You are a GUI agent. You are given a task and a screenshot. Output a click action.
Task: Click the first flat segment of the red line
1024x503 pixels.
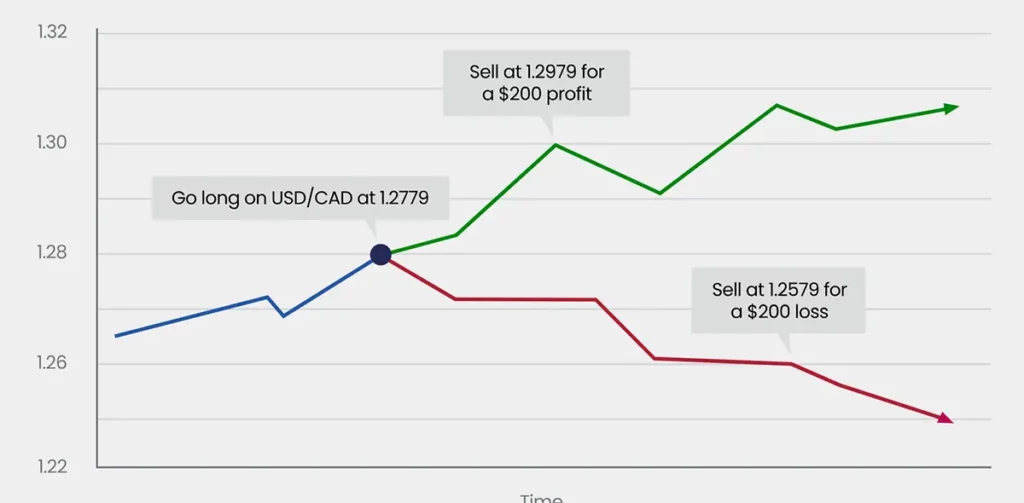[526, 299]
